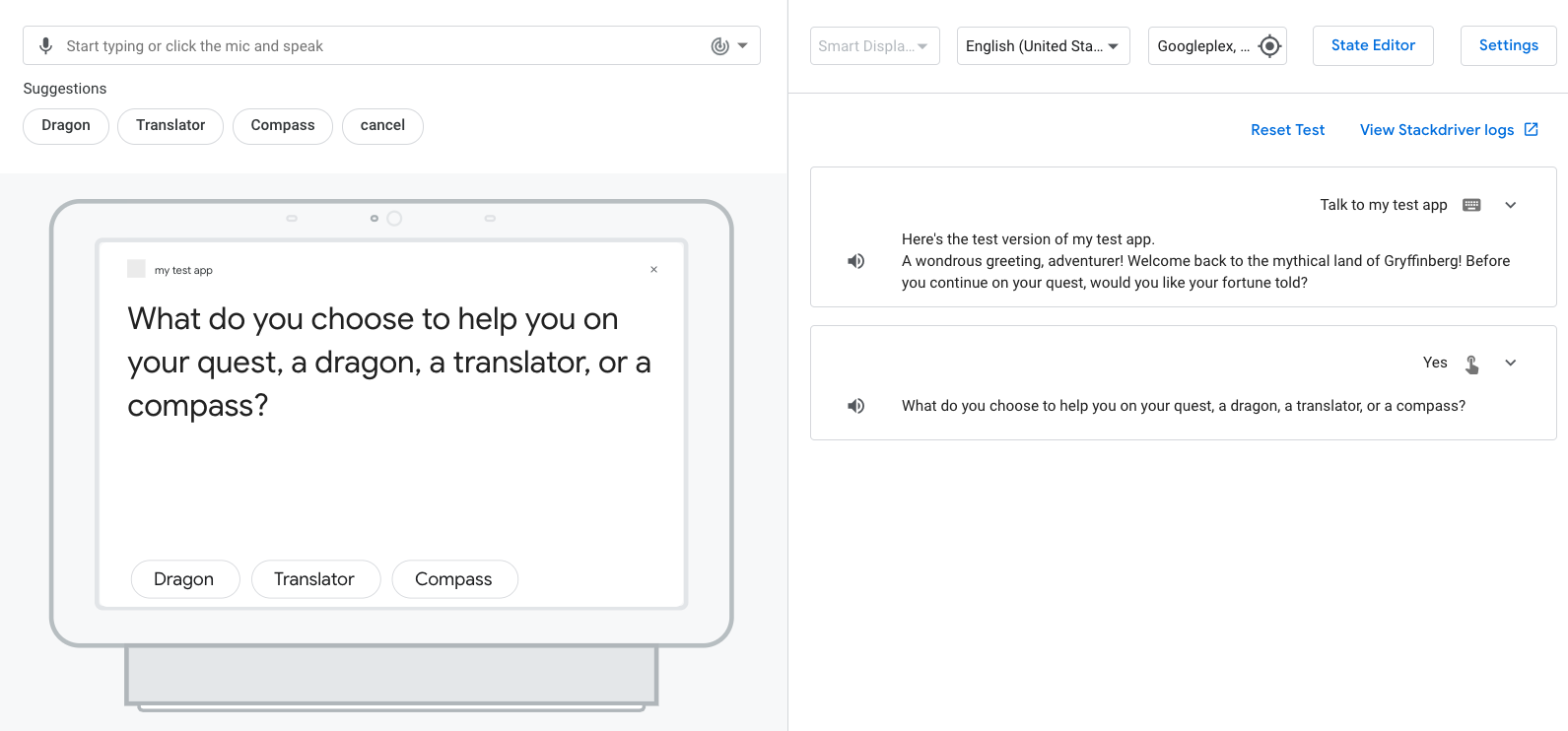The width and height of the screenshot is (1568, 731).
Task: Open the State Editor
Action: point(1372,46)
